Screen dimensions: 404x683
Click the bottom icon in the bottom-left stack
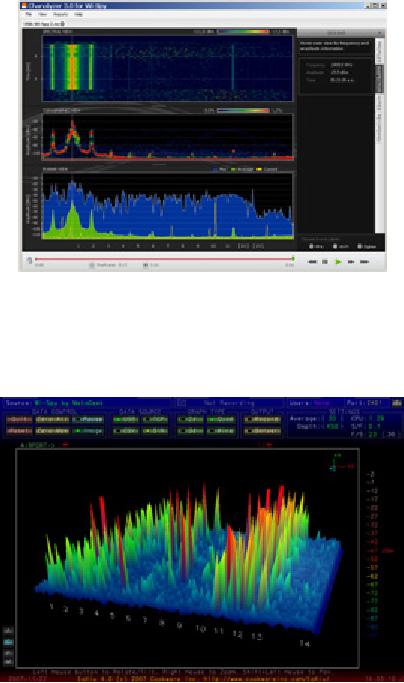click(8, 663)
